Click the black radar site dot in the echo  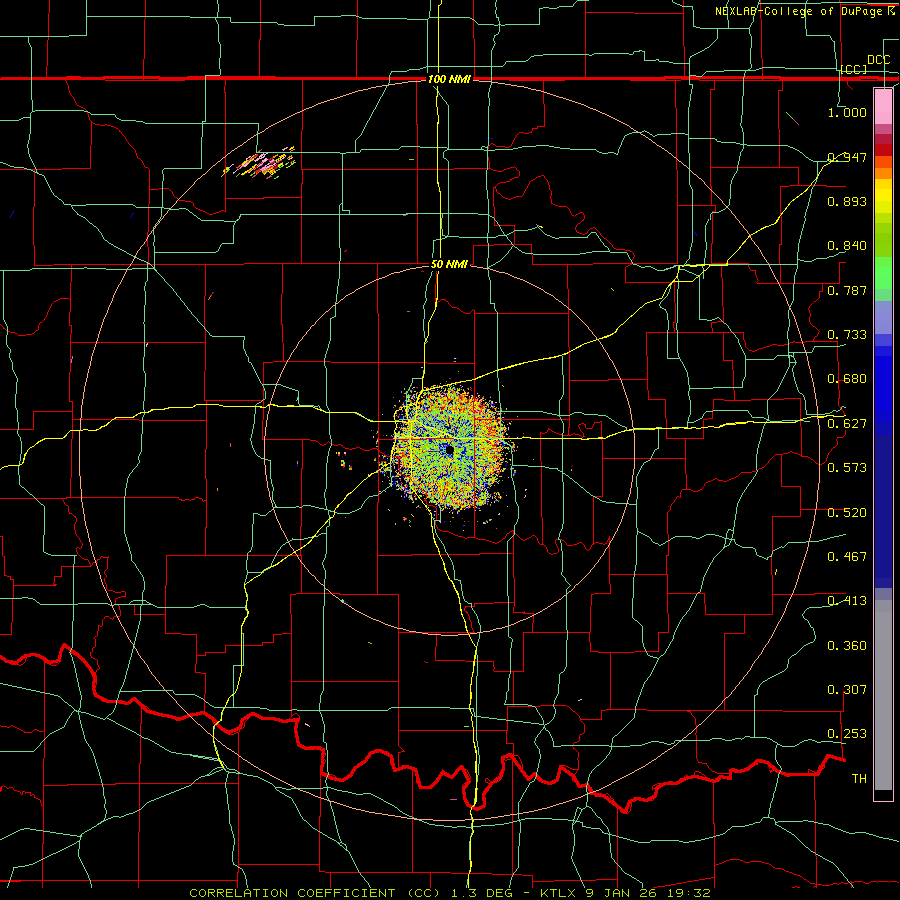(449, 451)
